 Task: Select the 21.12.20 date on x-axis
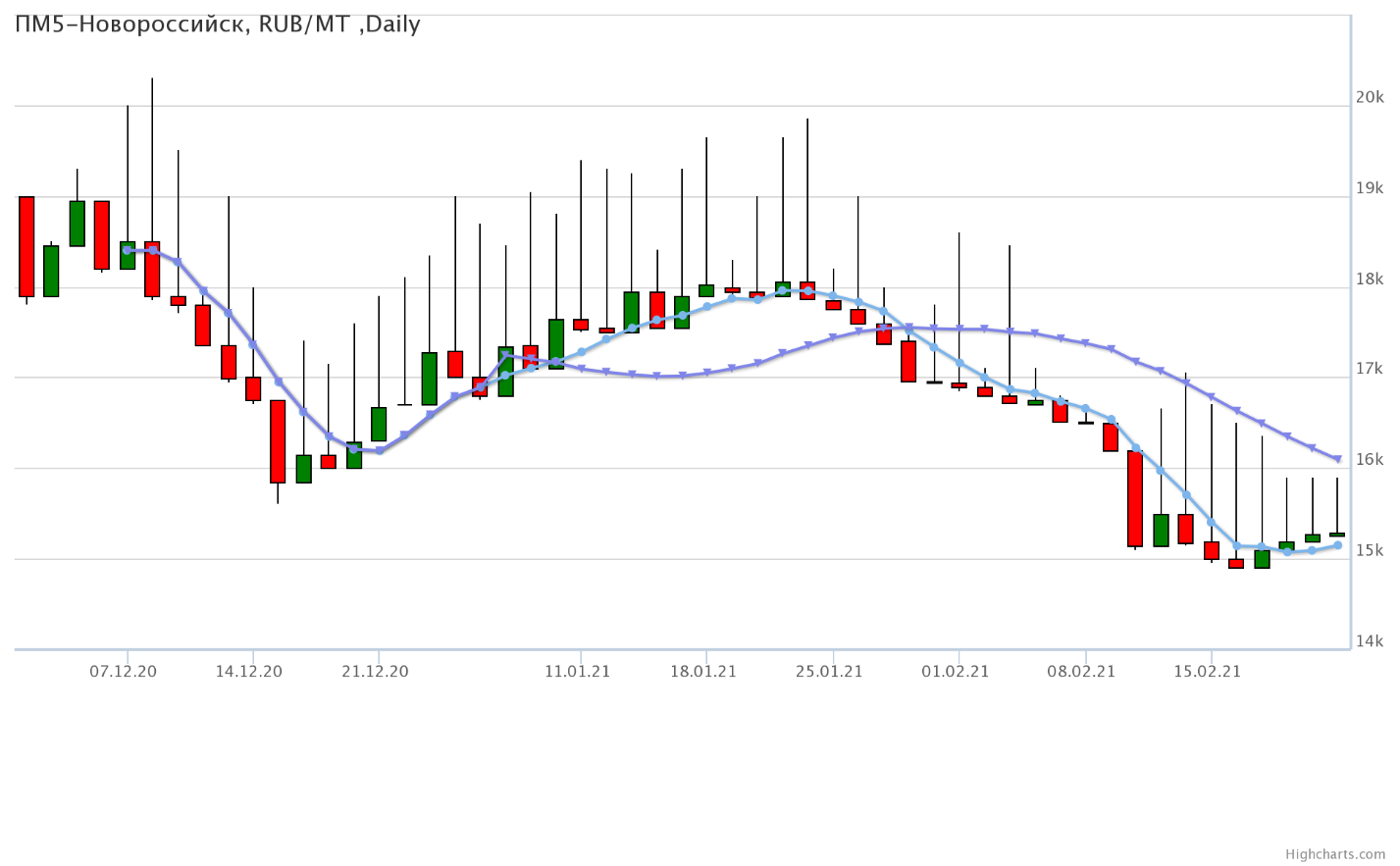click(x=375, y=672)
